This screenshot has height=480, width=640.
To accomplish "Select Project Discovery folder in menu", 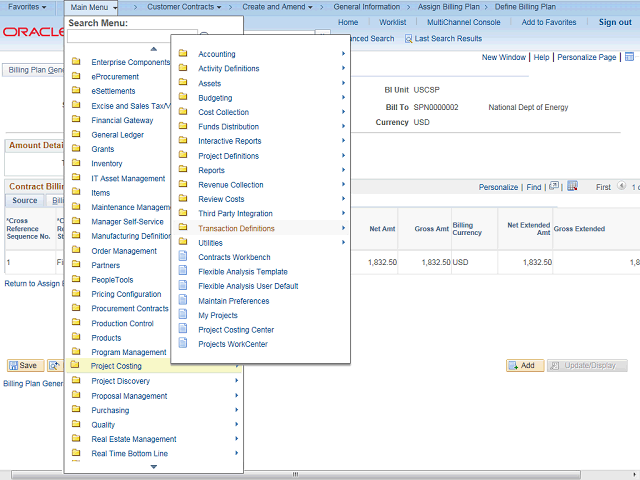I will click(x=120, y=381).
